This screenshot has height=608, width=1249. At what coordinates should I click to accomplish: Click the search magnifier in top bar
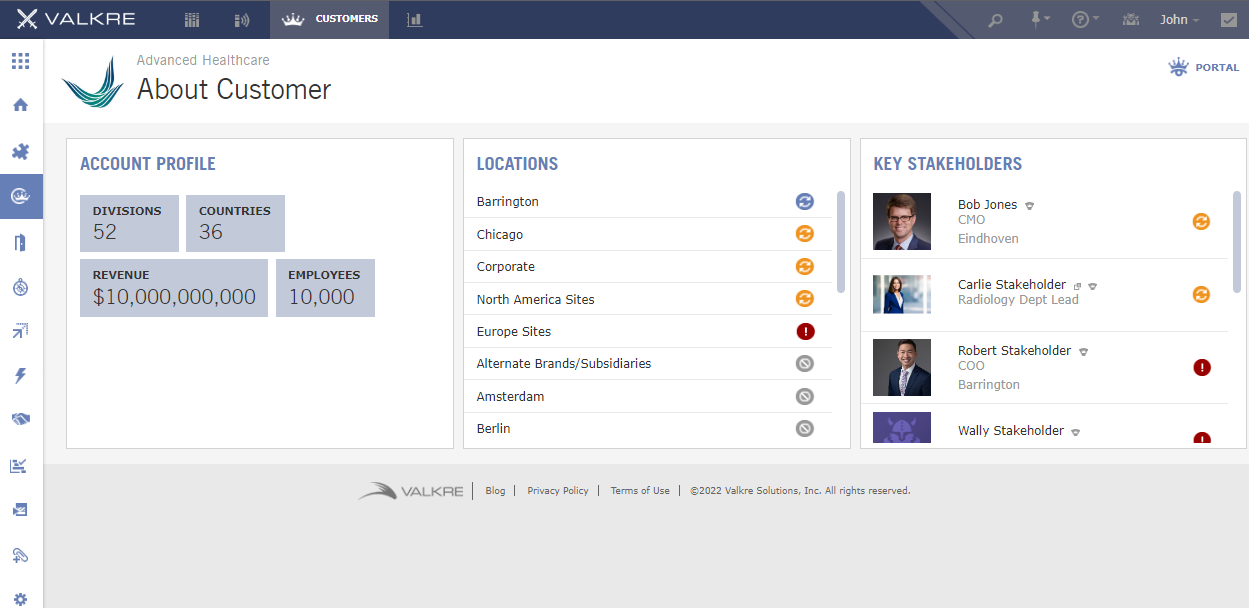(995, 20)
